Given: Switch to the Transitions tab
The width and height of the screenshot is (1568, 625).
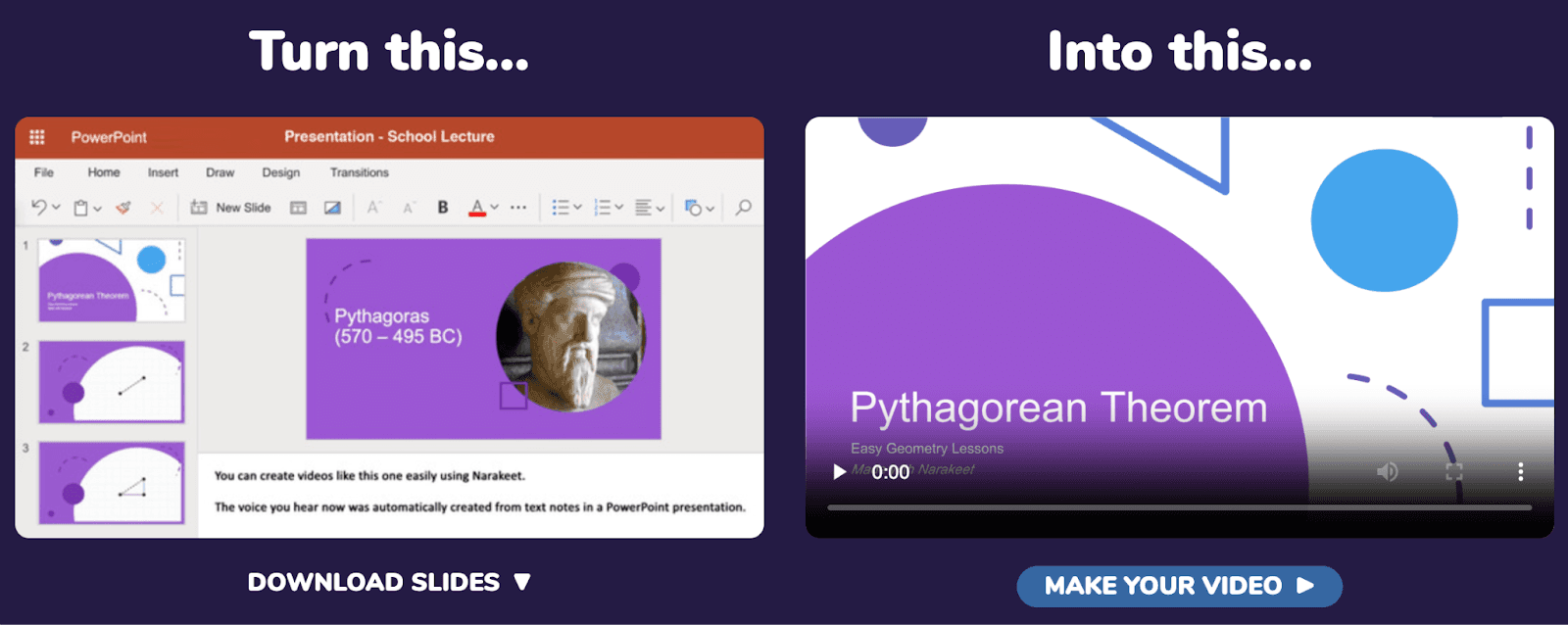Looking at the screenshot, I should pyautogui.click(x=360, y=172).
